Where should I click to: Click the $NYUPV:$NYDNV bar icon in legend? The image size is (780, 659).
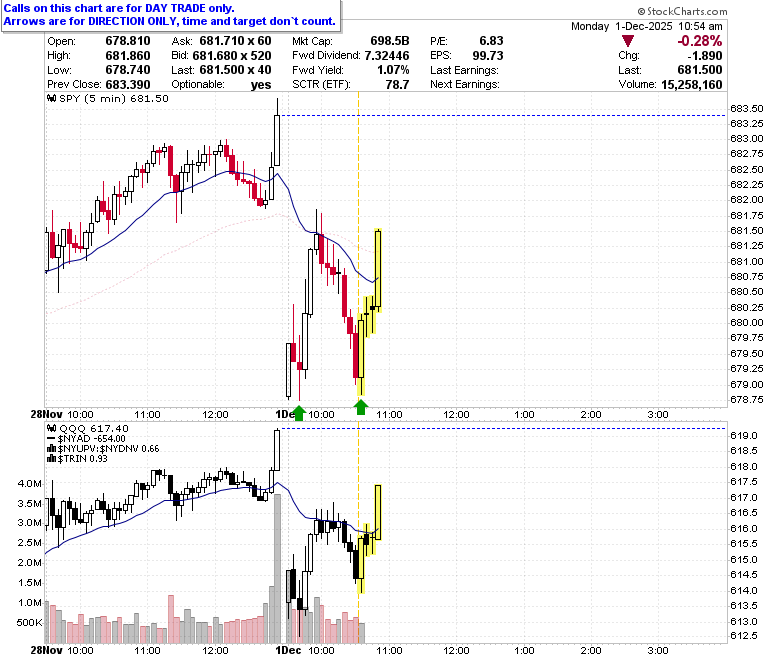52,449
